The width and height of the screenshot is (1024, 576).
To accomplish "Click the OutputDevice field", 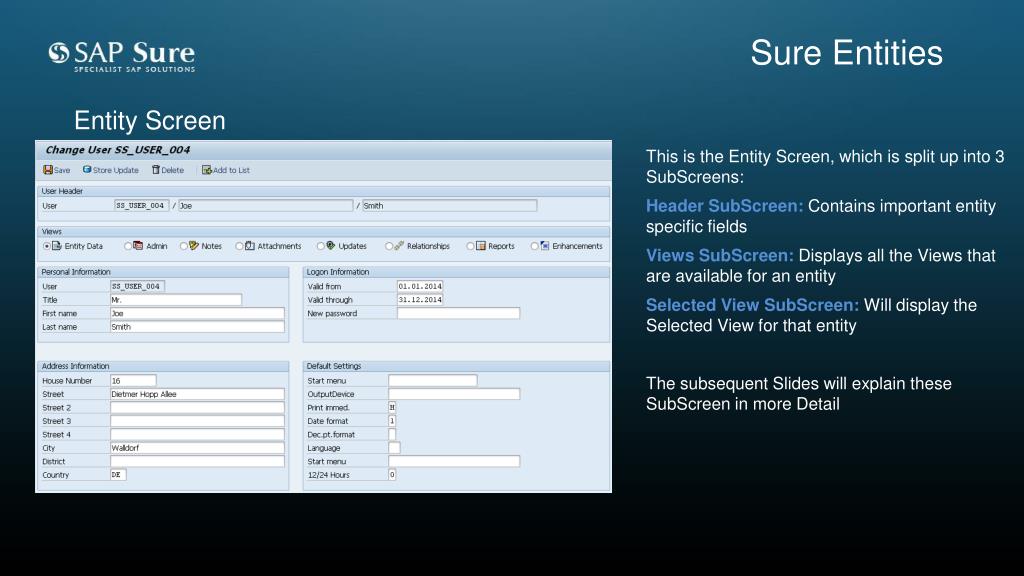I will click(x=455, y=394).
